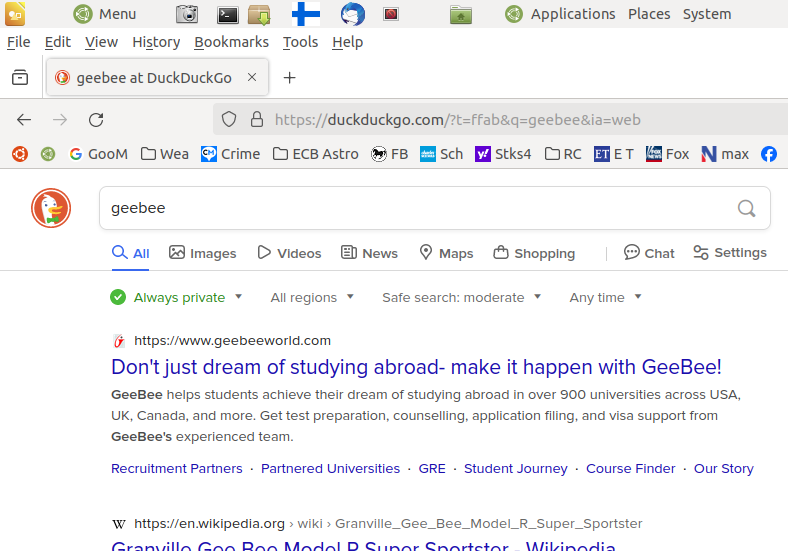This screenshot has height=551, width=788.
Task: Click the yellow notes icon in panel corner
Action: (x=15, y=14)
